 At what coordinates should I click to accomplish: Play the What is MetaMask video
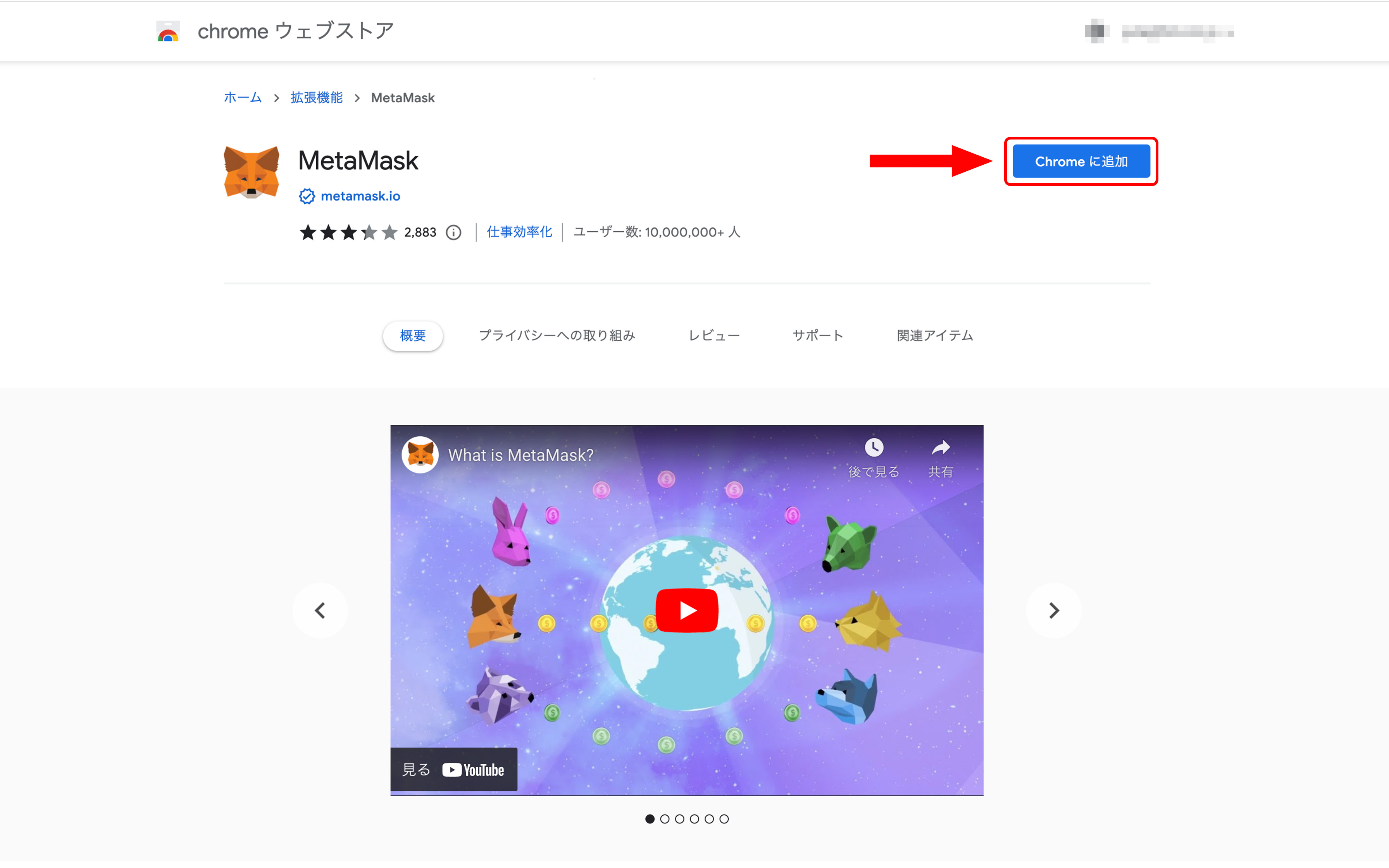click(x=686, y=610)
